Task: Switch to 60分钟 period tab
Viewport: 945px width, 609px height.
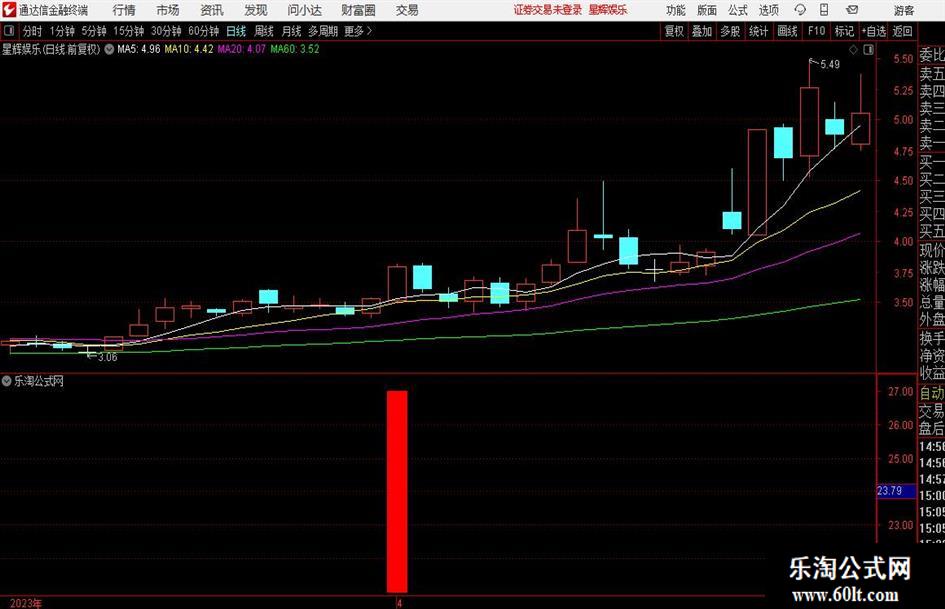Action: (204, 31)
